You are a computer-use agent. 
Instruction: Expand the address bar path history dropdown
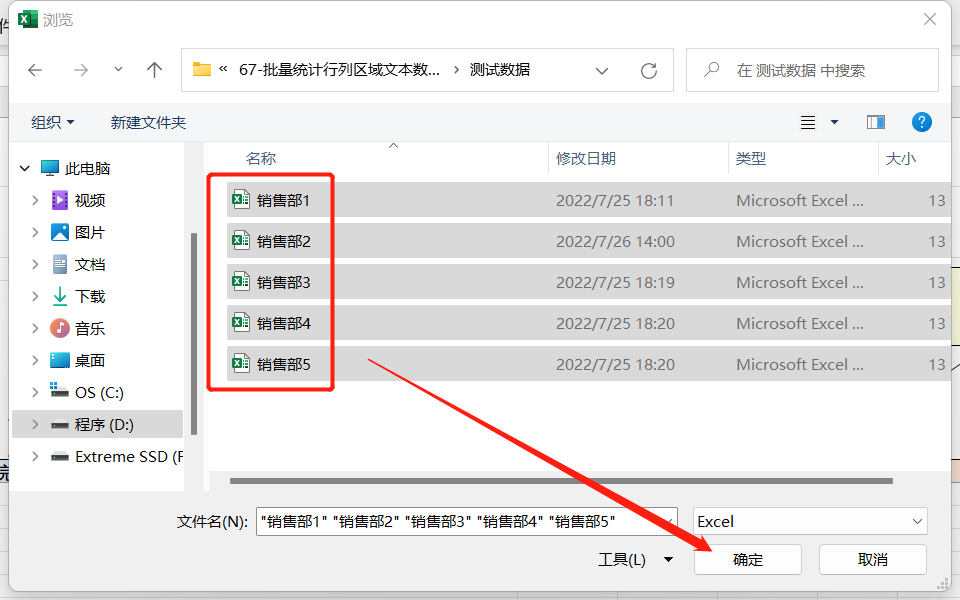tap(602, 71)
